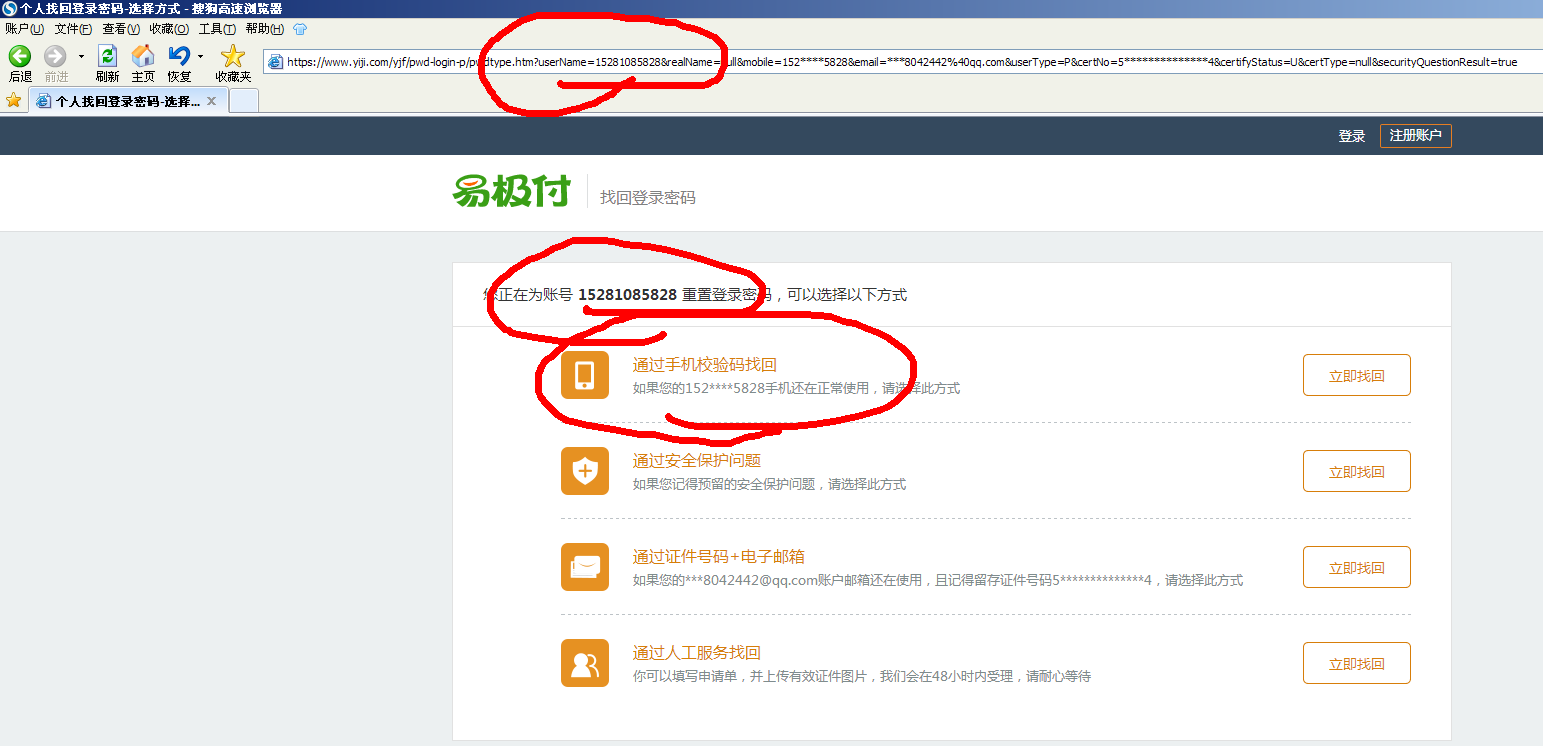Click the star icon left of the tab strip
The height and width of the screenshot is (746, 1543).
tap(14, 100)
